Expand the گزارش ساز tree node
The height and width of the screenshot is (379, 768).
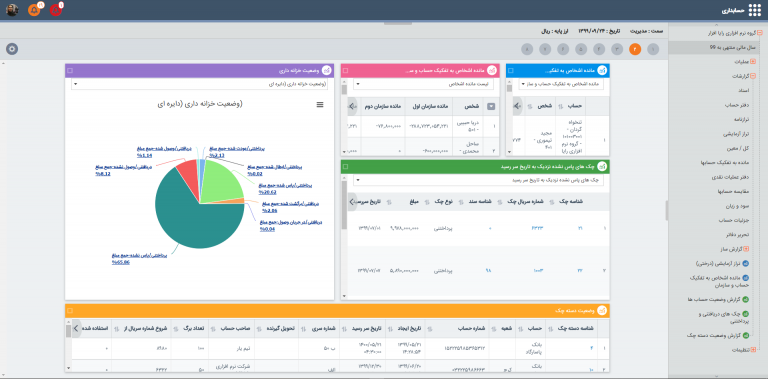746,249
